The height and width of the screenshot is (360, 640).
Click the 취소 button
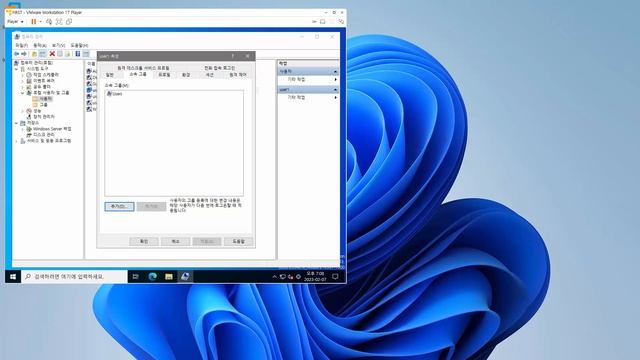[x=176, y=242]
